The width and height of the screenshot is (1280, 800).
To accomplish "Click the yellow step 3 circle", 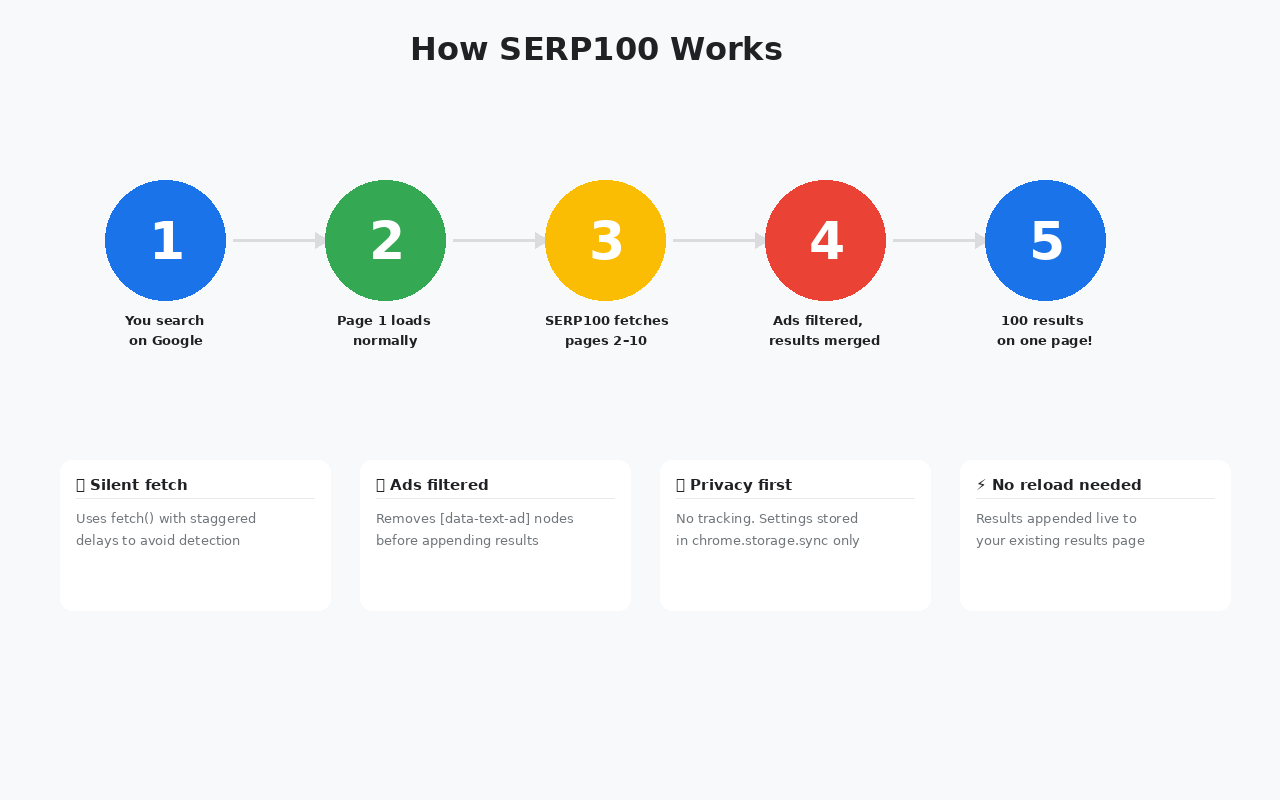I will coord(605,240).
